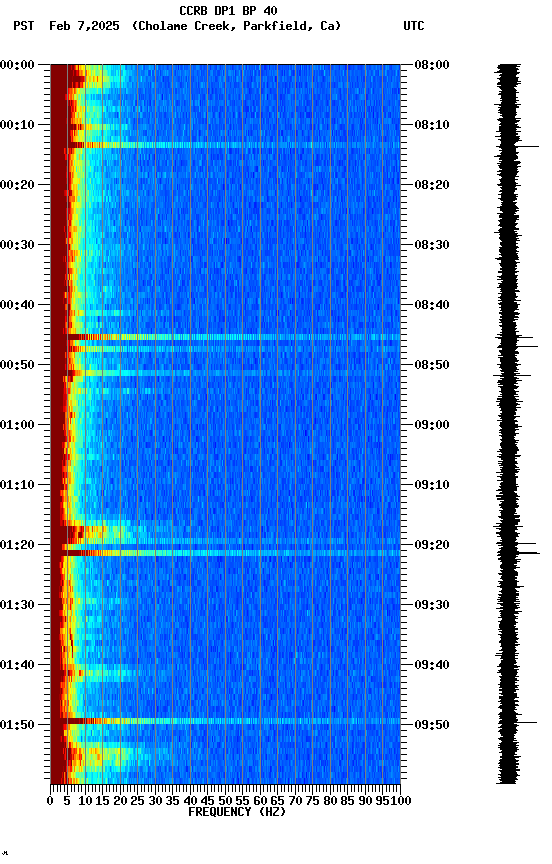Click the frequency axis label "100"
Screen dimensions: 552x864
tap(401, 801)
